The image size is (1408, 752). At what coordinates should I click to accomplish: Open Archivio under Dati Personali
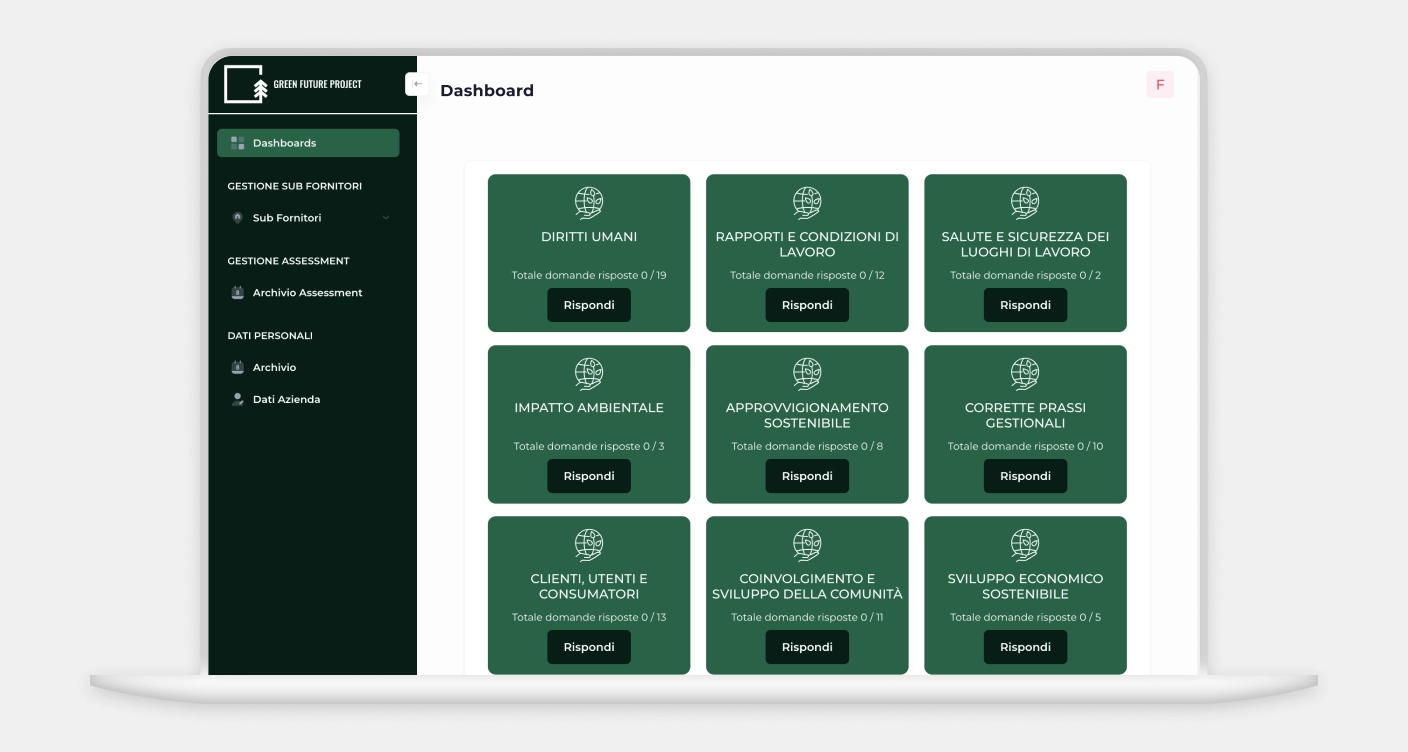tap(274, 367)
